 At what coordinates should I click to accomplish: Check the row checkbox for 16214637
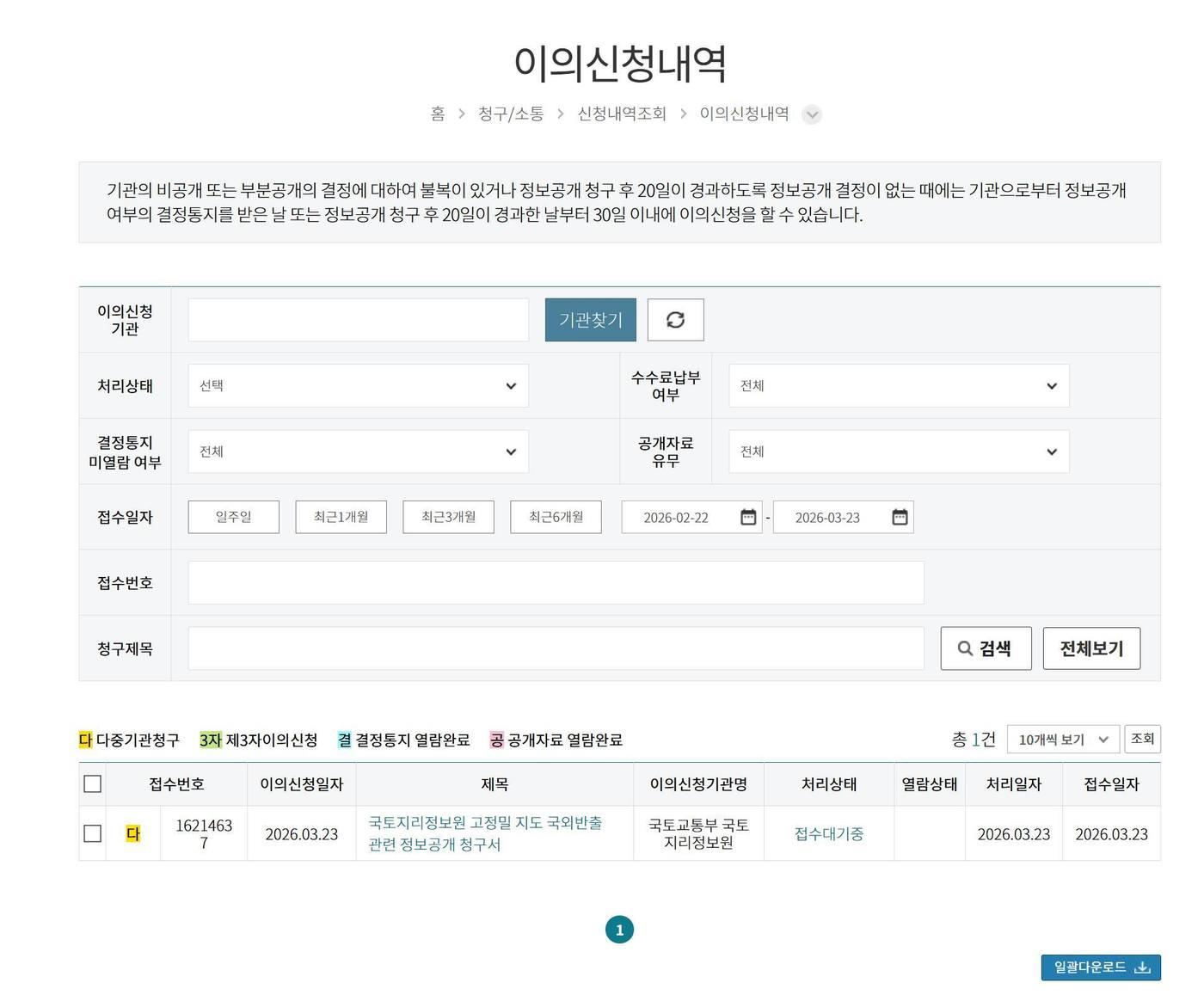pyautogui.click(x=92, y=833)
